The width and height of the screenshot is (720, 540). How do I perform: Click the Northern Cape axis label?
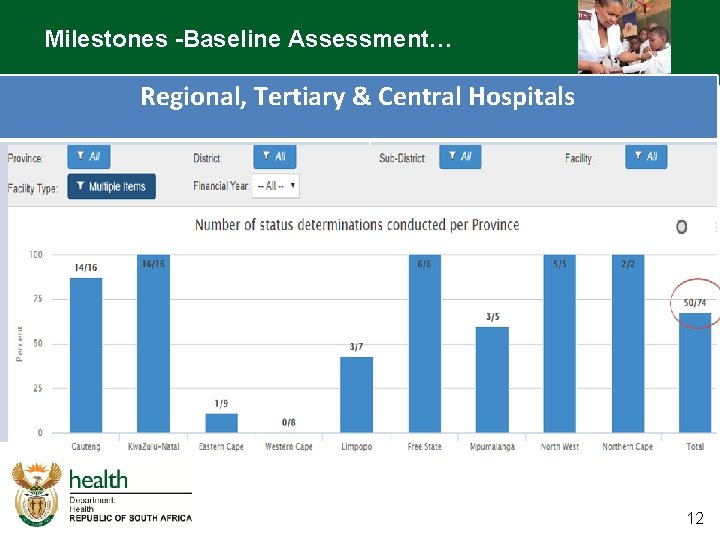(628, 446)
